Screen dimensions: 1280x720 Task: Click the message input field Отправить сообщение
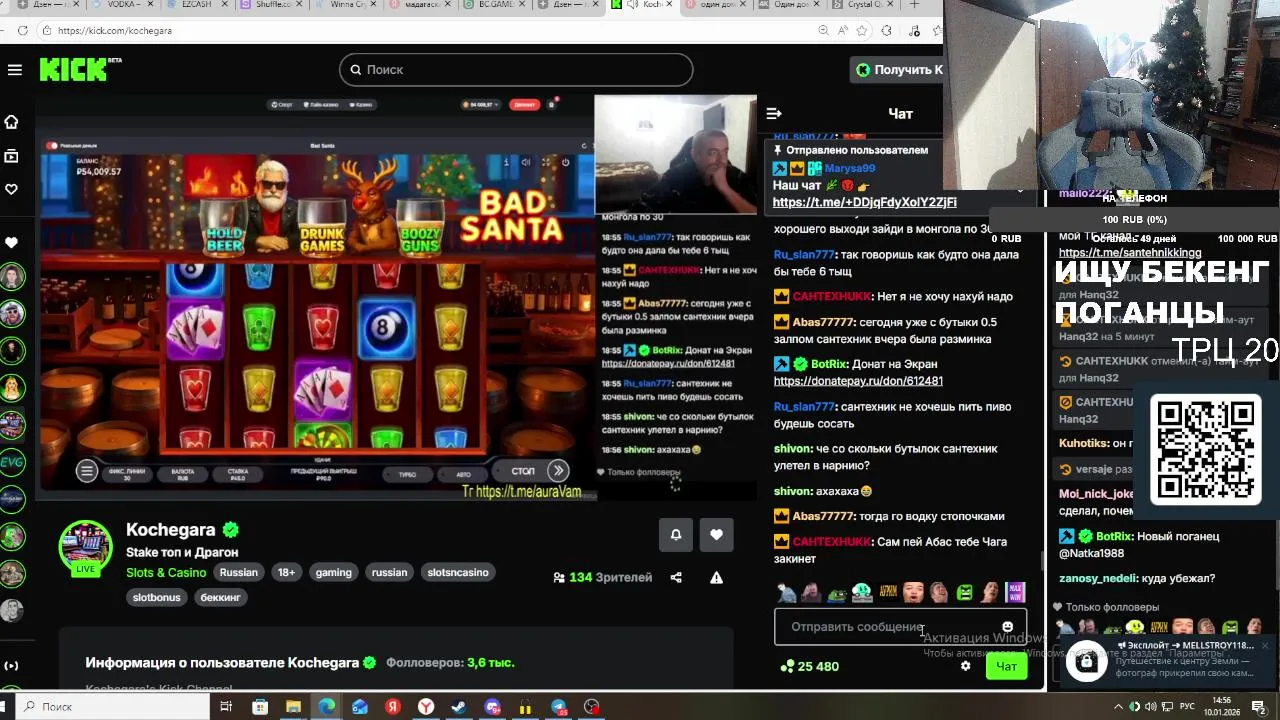[x=900, y=627]
